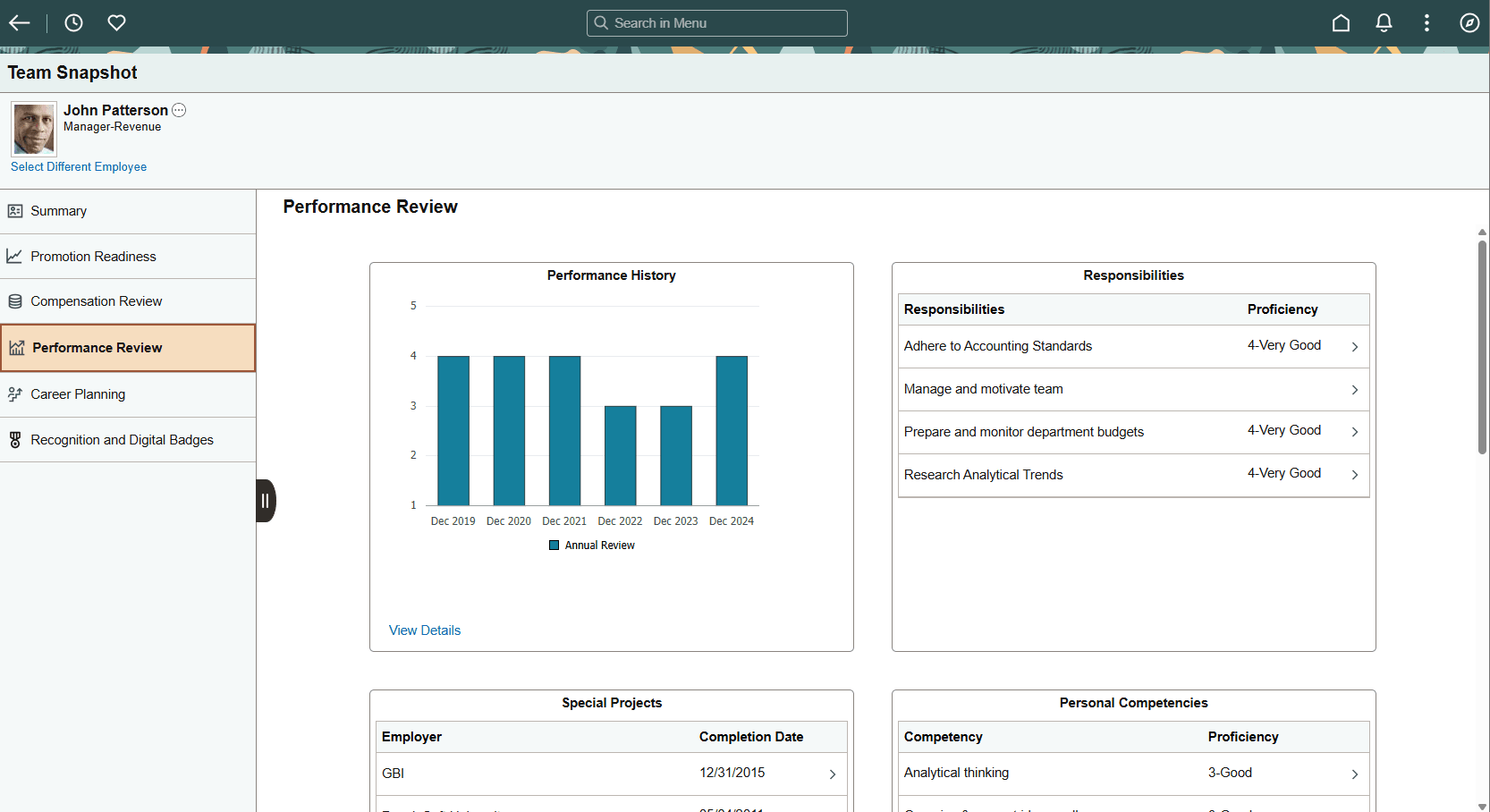
Task: Click the Analytical thinking competency text
Action: (x=956, y=773)
